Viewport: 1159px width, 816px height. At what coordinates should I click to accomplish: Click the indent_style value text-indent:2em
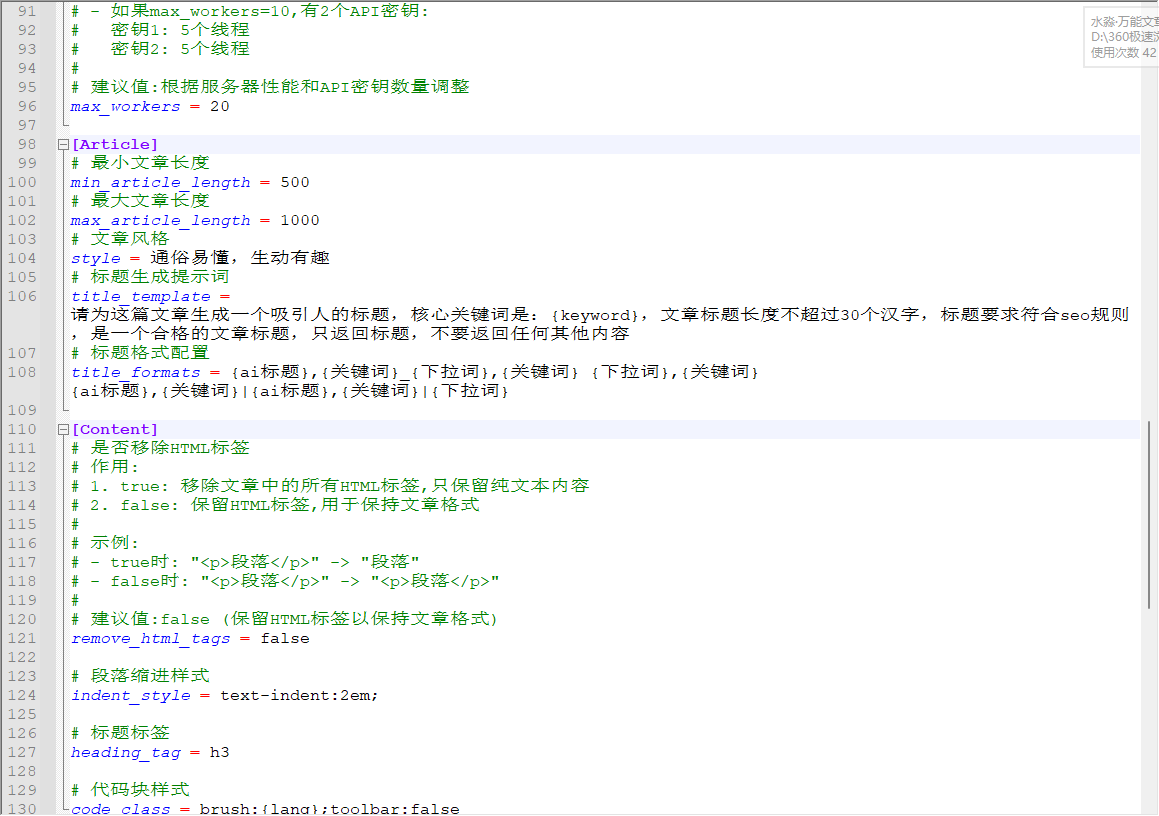pos(299,695)
